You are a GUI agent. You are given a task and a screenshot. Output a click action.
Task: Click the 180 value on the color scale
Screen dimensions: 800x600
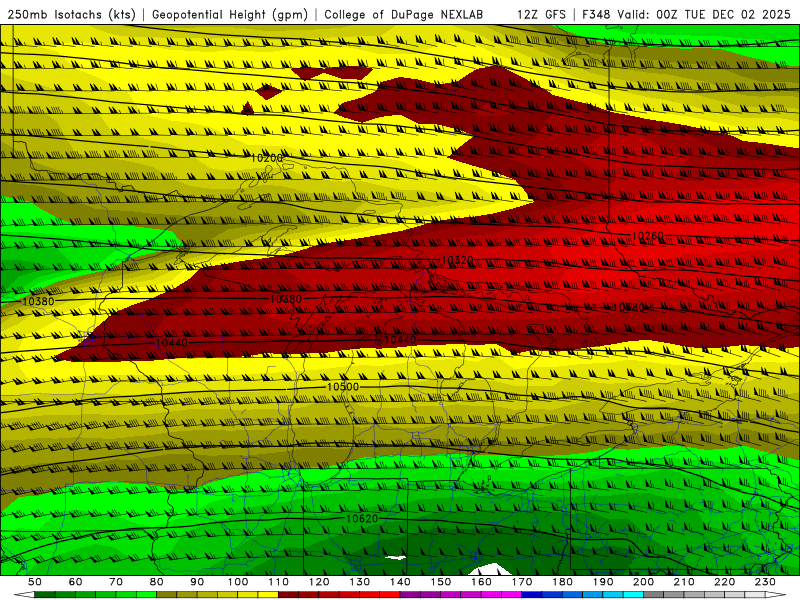pyautogui.click(x=562, y=582)
